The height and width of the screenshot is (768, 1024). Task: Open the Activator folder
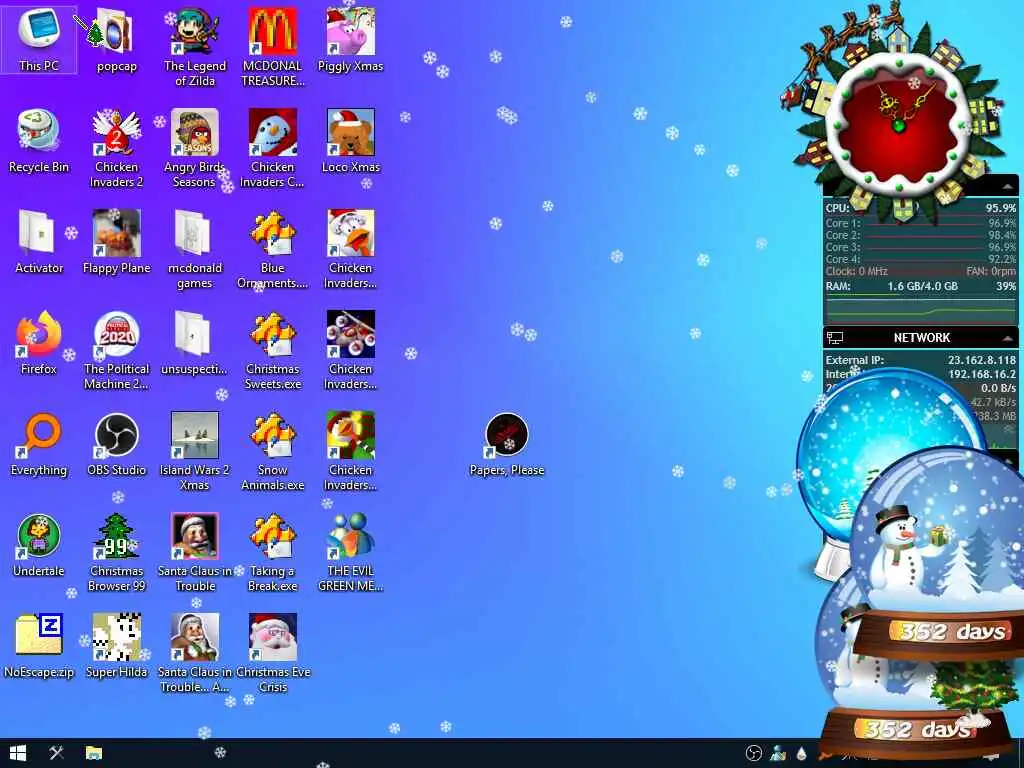39,242
